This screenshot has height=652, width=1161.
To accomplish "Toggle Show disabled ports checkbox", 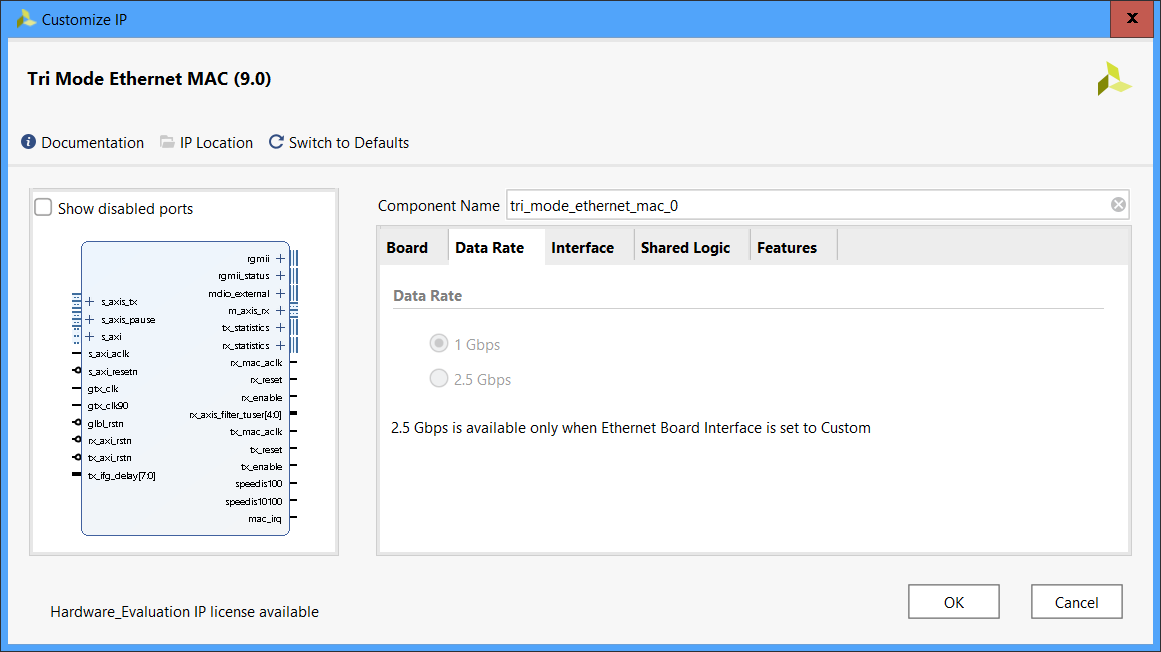I will (x=44, y=208).
